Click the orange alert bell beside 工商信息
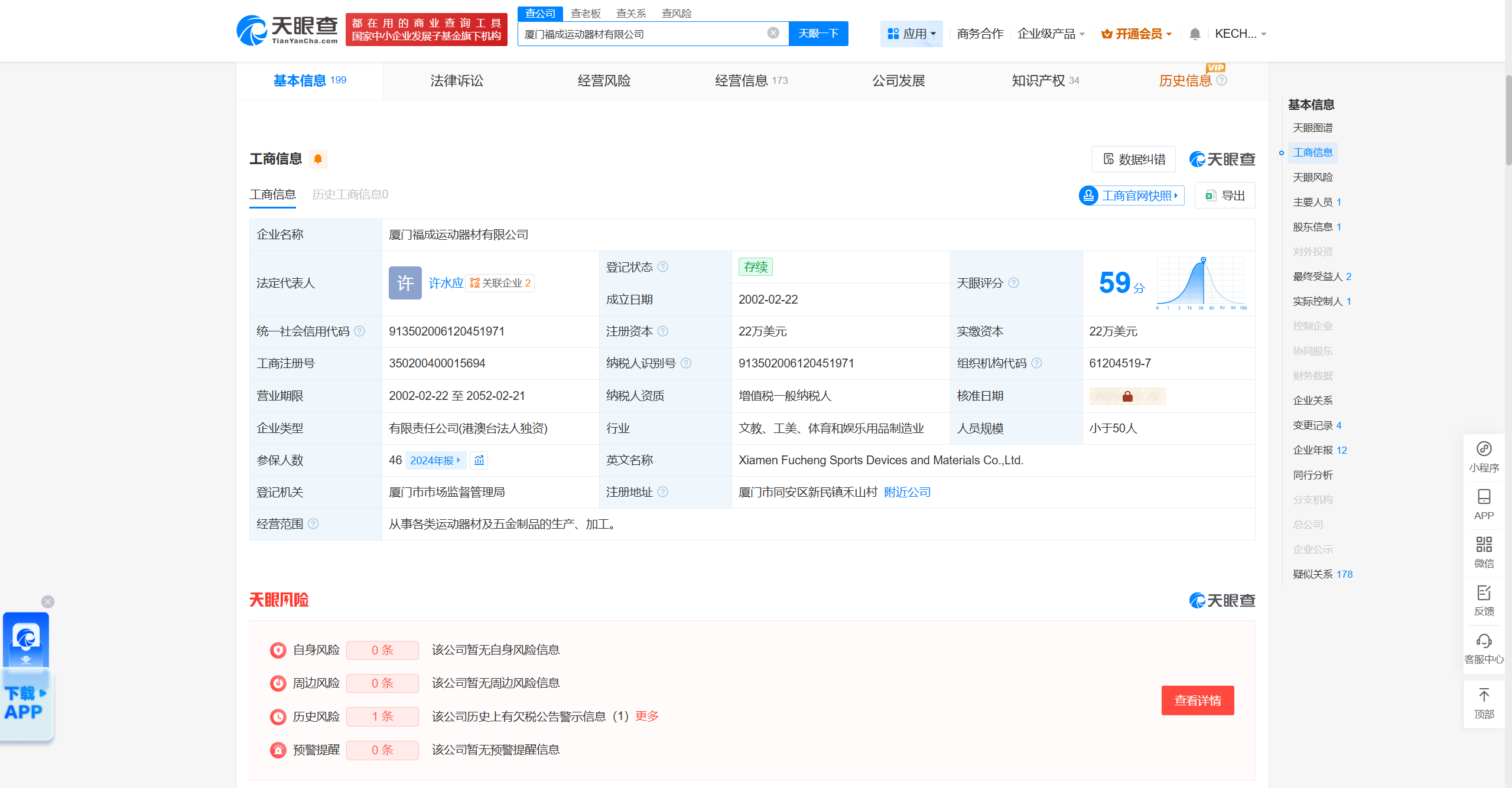Image resolution: width=1512 pixels, height=788 pixels. (318, 159)
